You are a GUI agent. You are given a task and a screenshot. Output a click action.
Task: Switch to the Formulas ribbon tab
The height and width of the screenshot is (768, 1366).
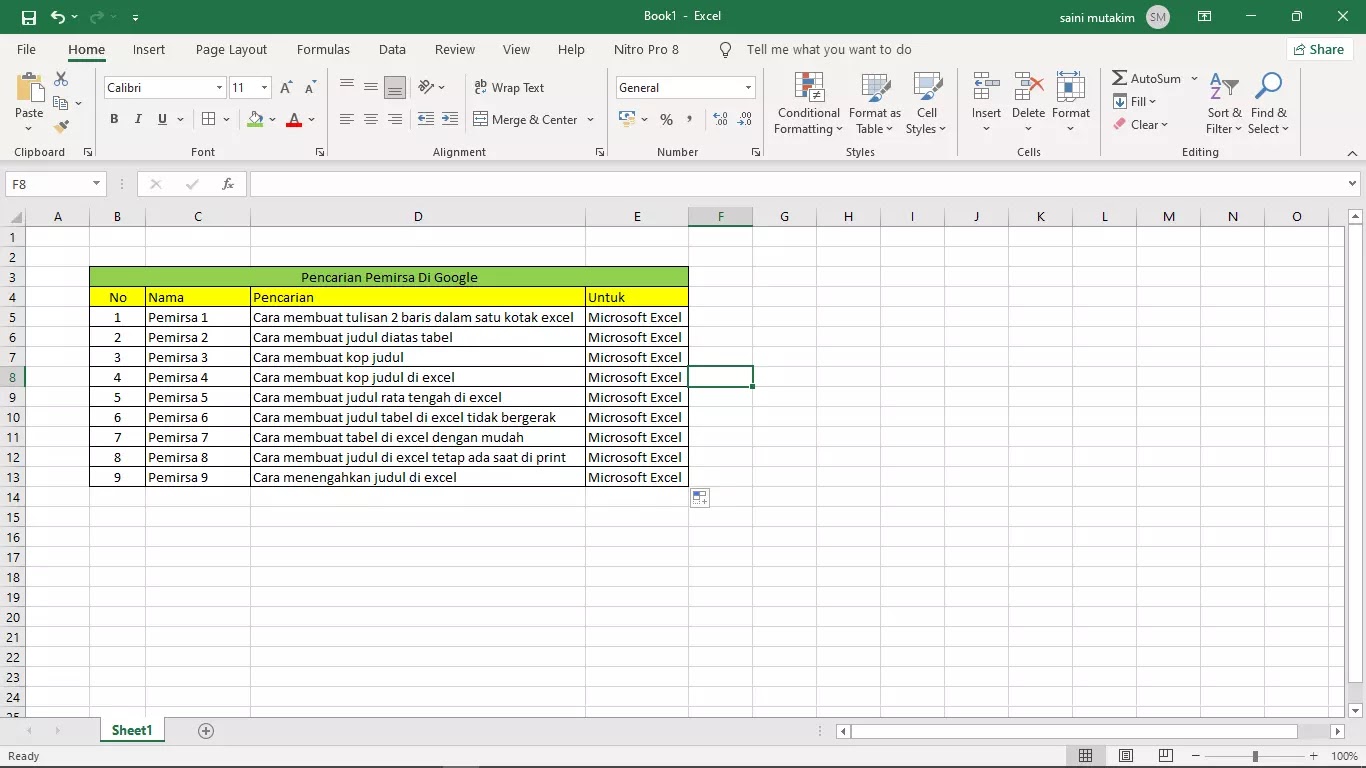point(323,49)
